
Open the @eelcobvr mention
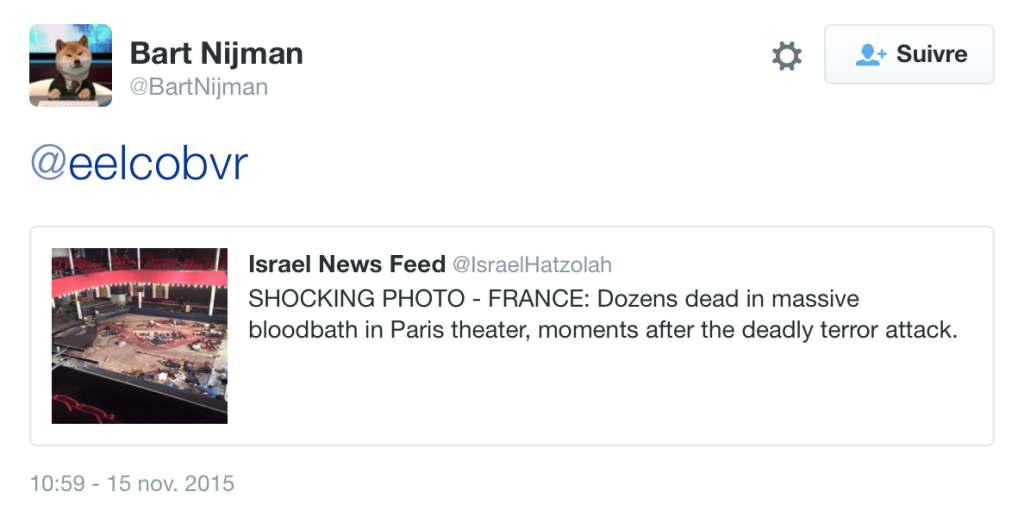[139, 165]
